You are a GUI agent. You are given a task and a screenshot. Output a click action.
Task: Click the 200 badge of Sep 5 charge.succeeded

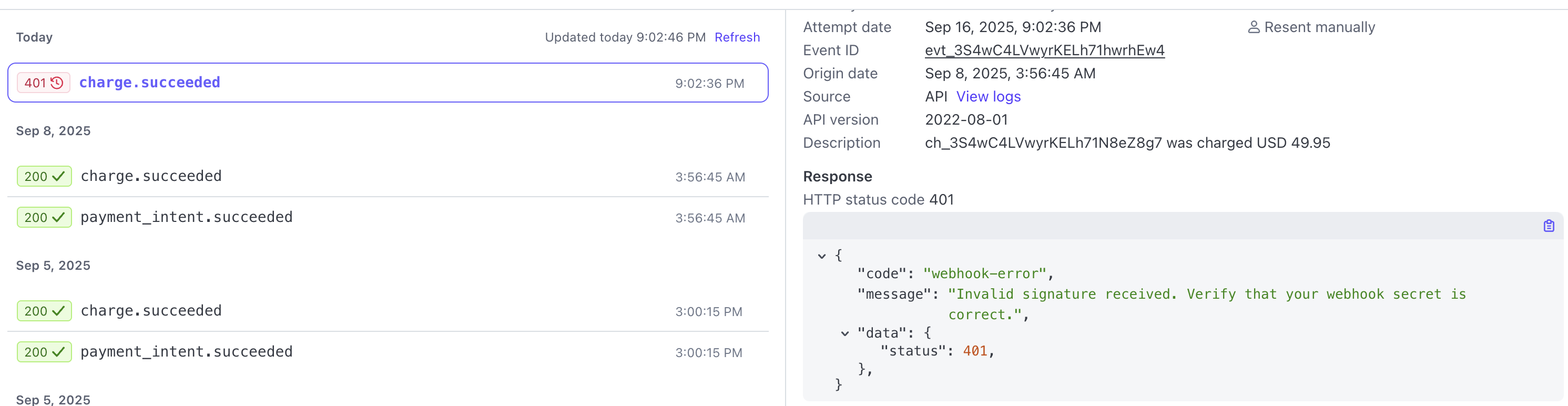[x=44, y=311]
